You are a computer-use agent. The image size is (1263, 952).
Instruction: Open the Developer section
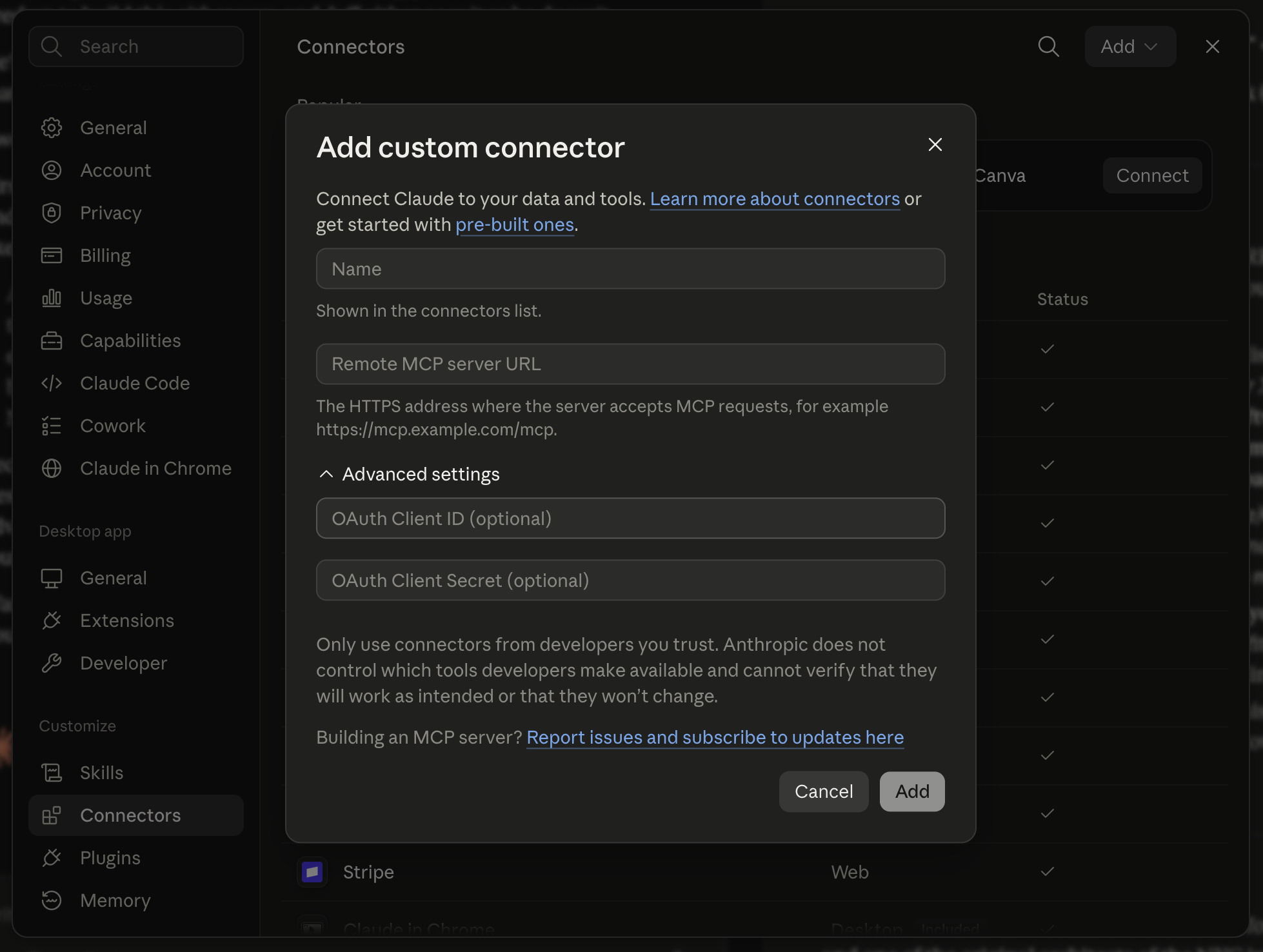pos(136,663)
